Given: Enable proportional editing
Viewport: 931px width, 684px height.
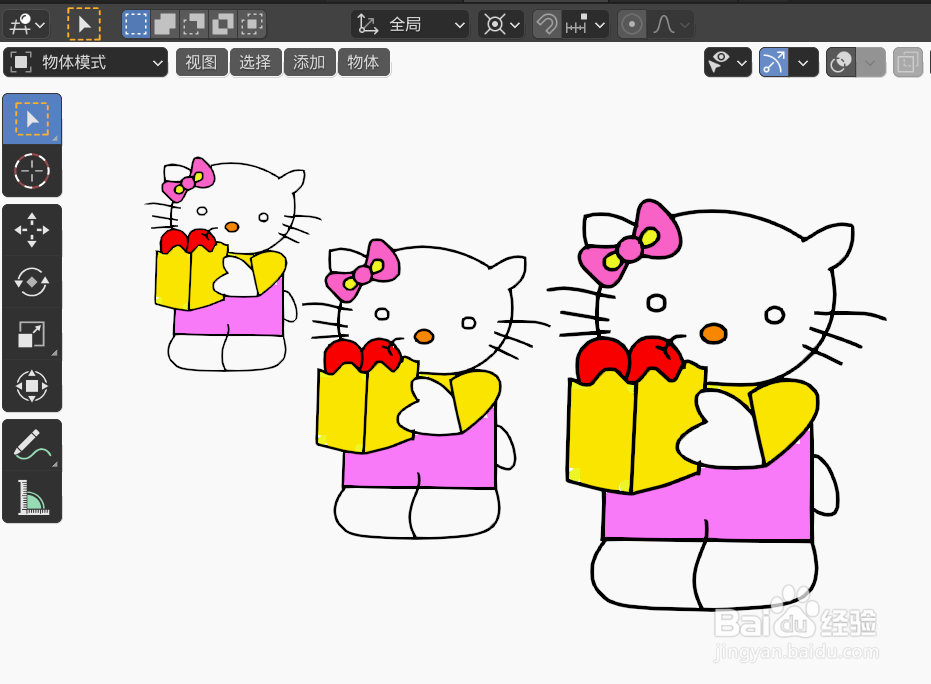Looking at the screenshot, I should click(632, 23).
